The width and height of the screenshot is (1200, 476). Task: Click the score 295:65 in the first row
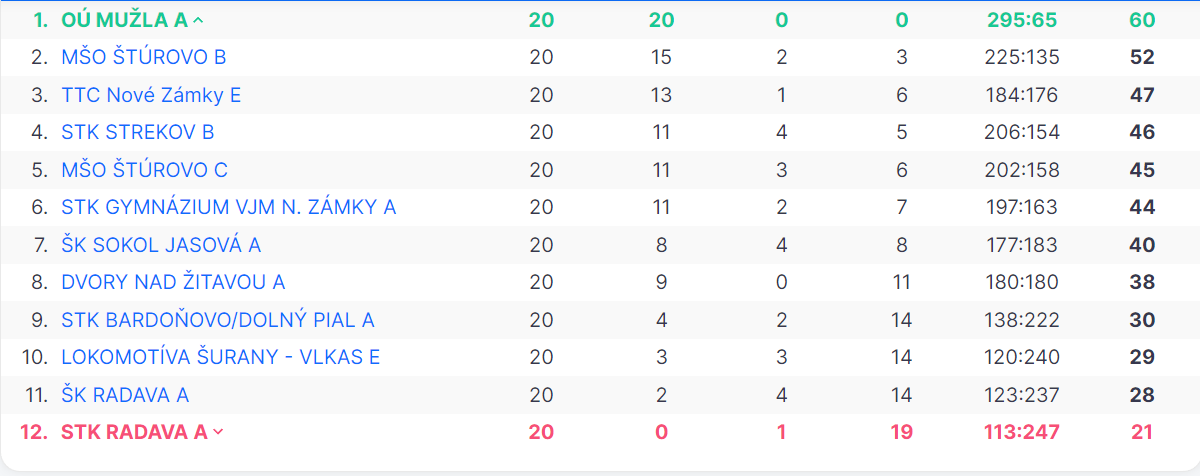click(1022, 20)
